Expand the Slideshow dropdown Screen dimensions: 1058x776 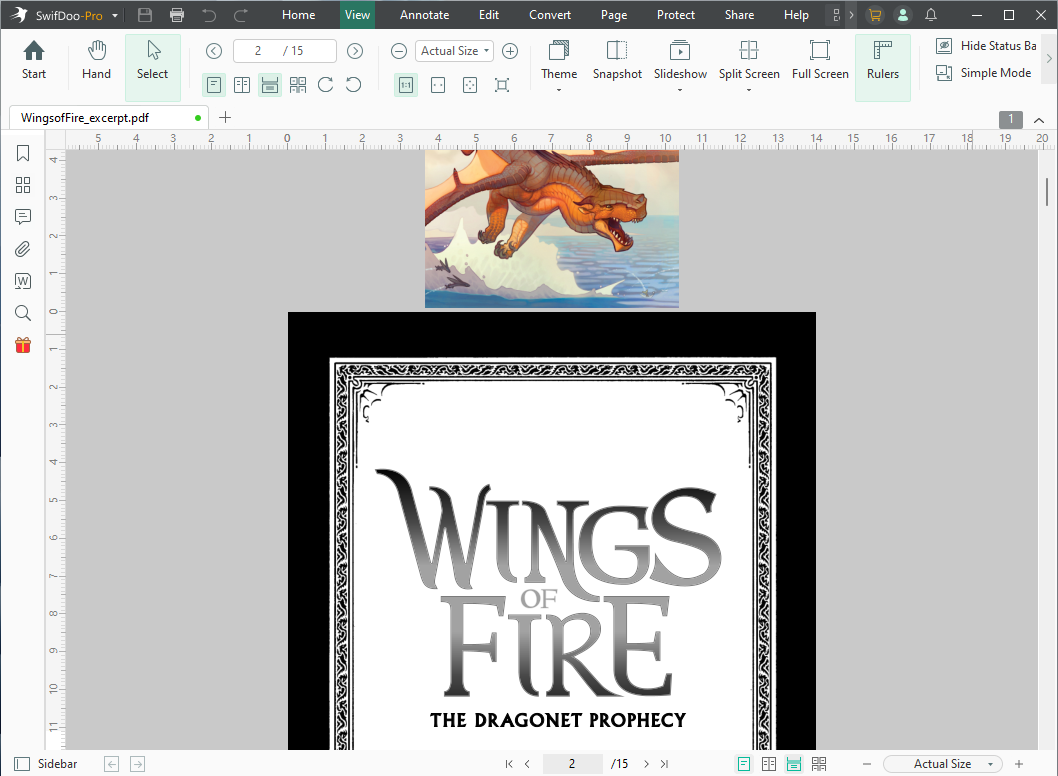tap(680, 90)
